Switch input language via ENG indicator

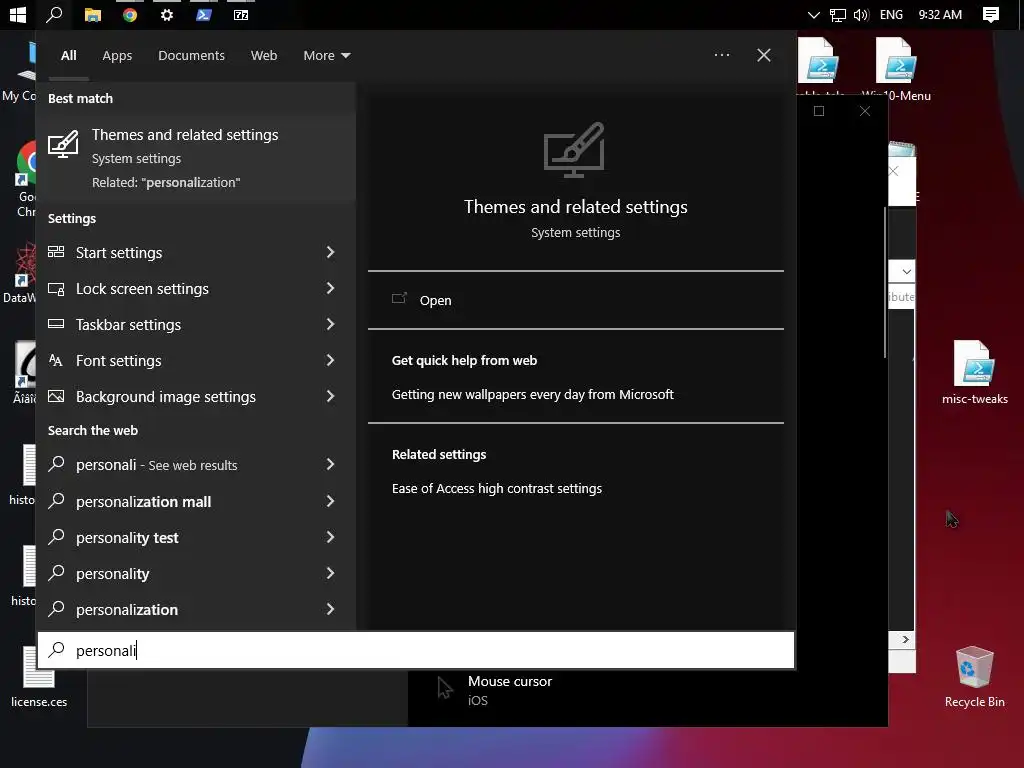point(891,14)
